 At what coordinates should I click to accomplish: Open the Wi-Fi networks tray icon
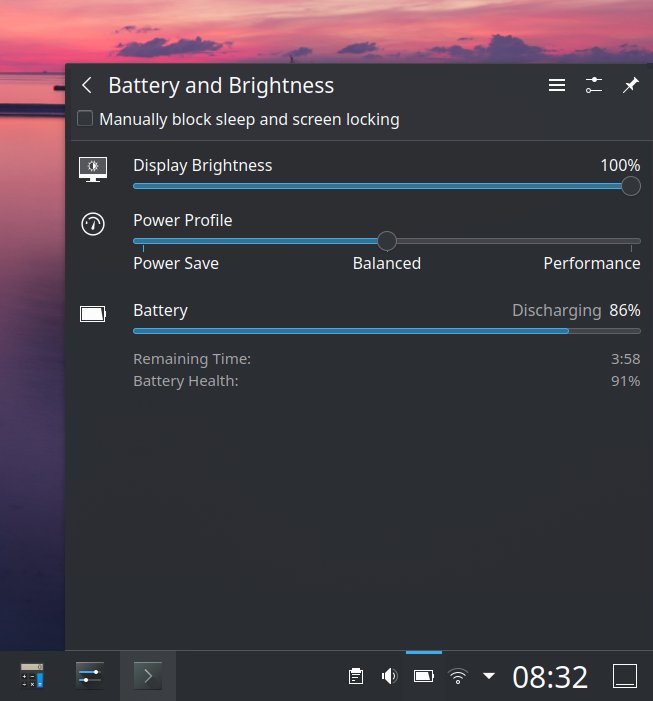click(x=458, y=676)
